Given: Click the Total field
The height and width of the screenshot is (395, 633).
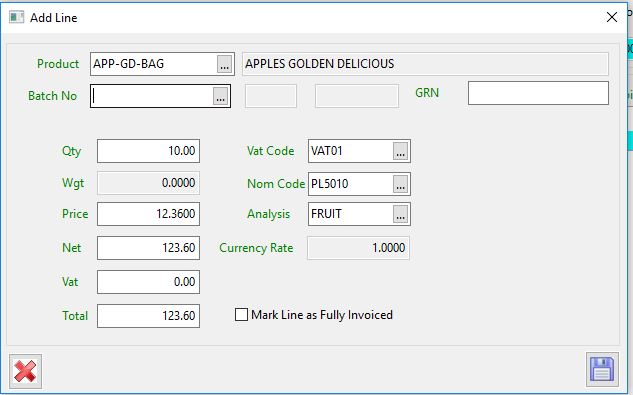Looking at the screenshot, I should tap(148, 315).
